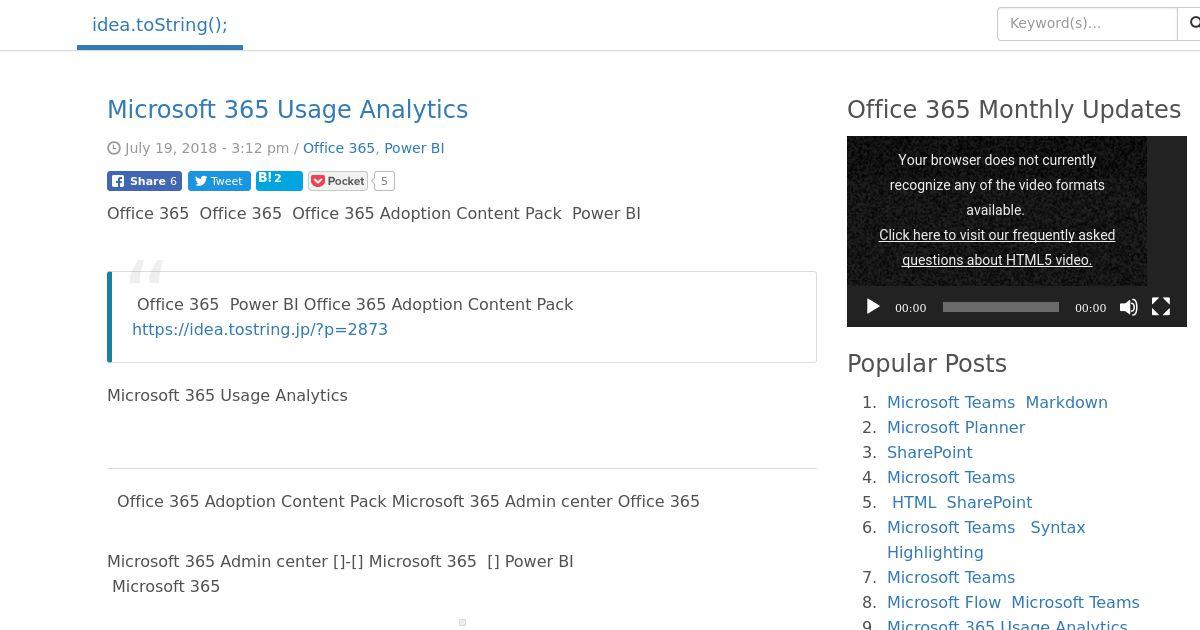Open popular post Microsoft Planner

point(956,427)
